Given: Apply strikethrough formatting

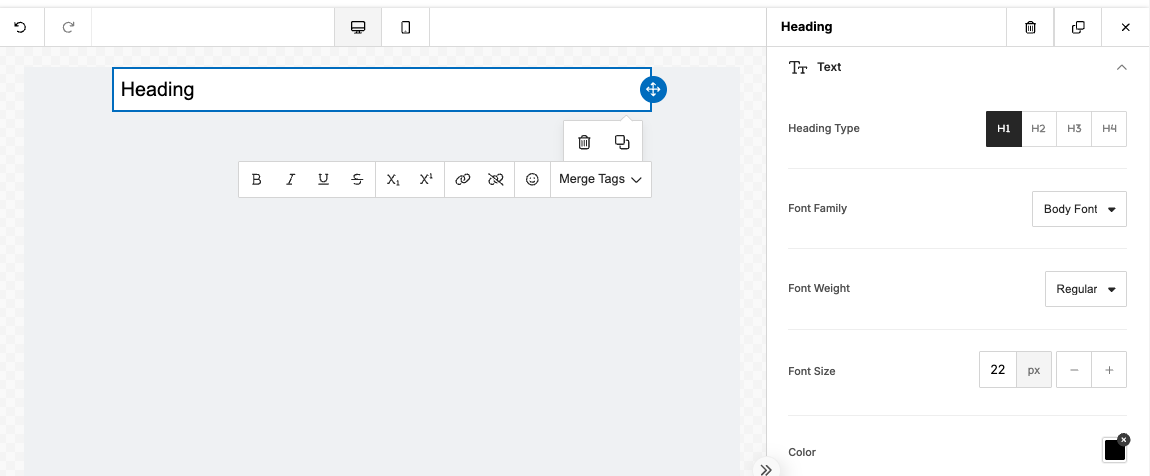Looking at the screenshot, I should coord(357,179).
